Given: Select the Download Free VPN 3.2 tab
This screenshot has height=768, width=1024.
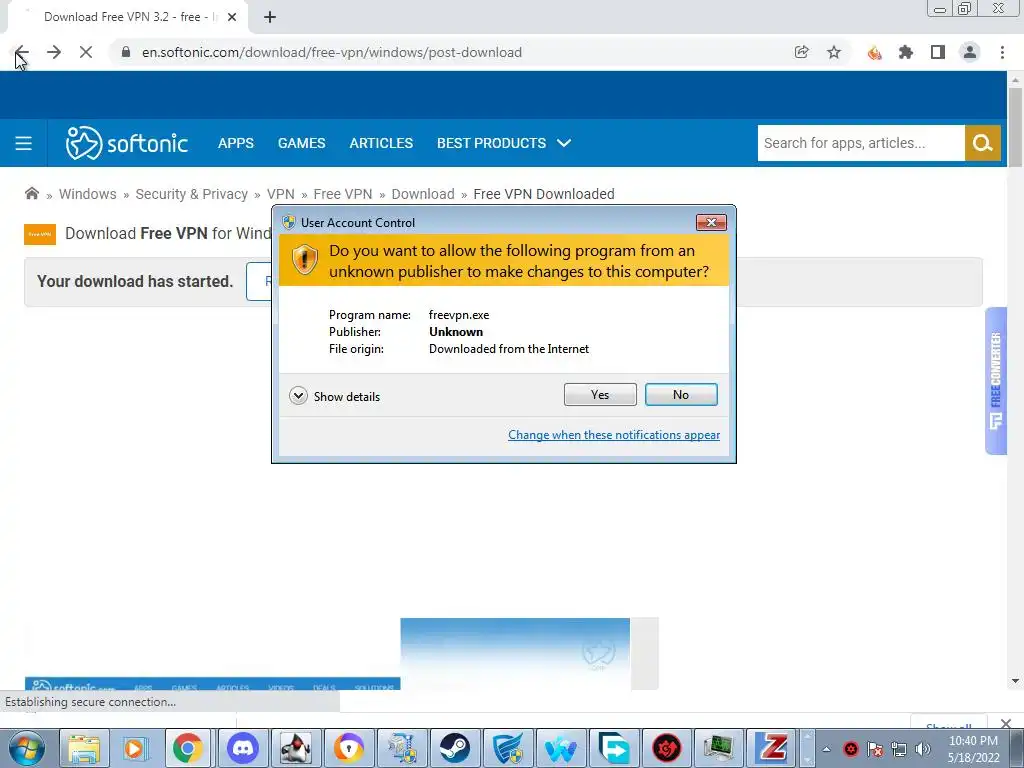Looking at the screenshot, I should click(x=127, y=17).
